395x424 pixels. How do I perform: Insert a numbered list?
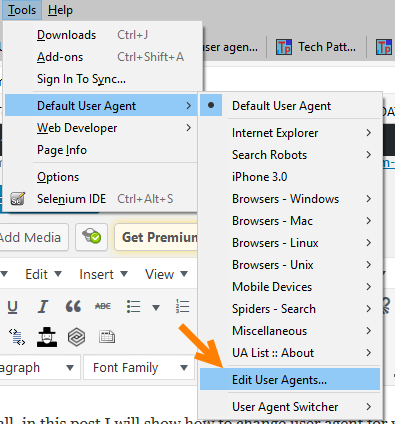(183, 306)
